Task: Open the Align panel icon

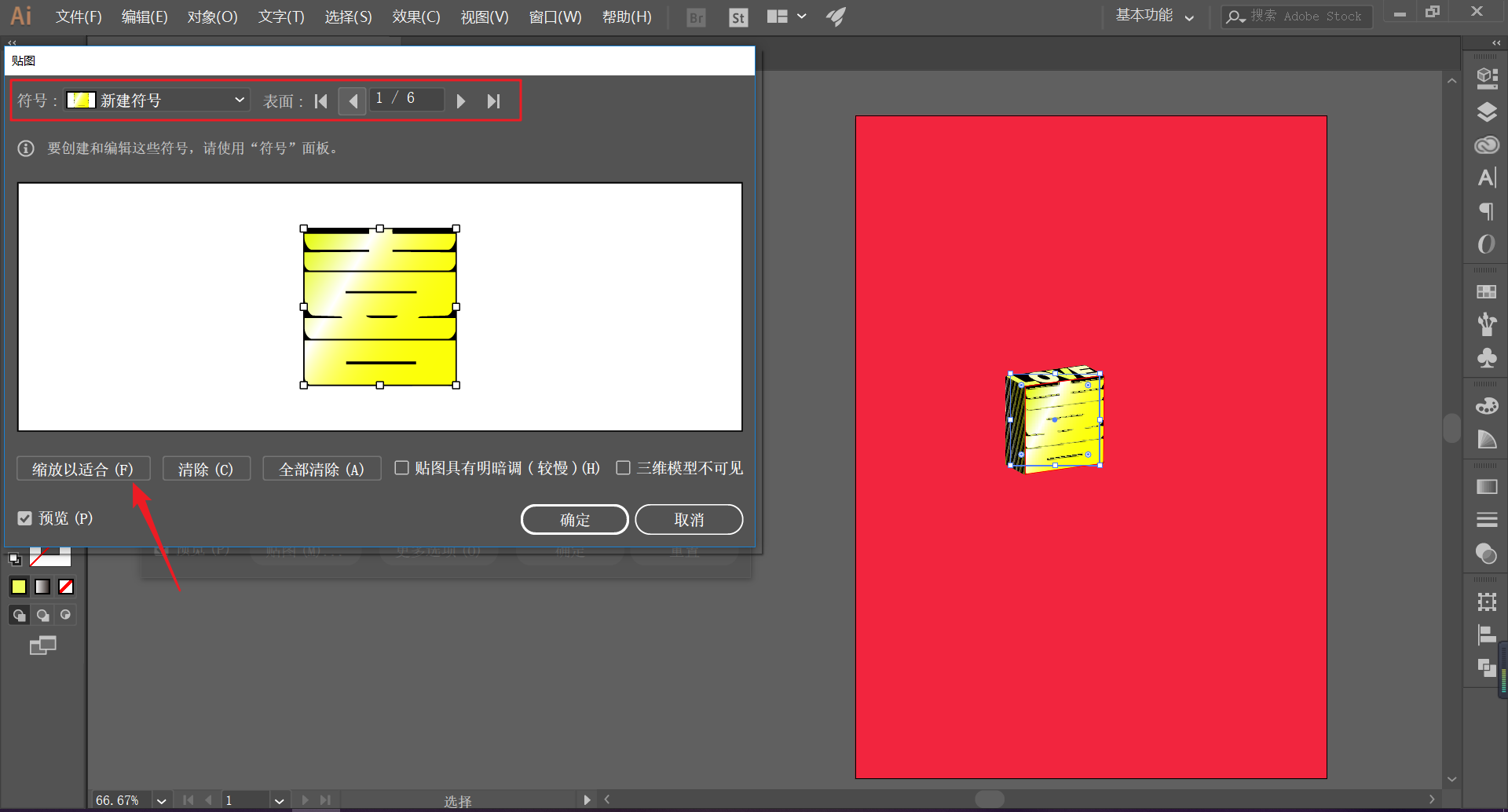Action: pyautogui.click(x=1486, y=635)
